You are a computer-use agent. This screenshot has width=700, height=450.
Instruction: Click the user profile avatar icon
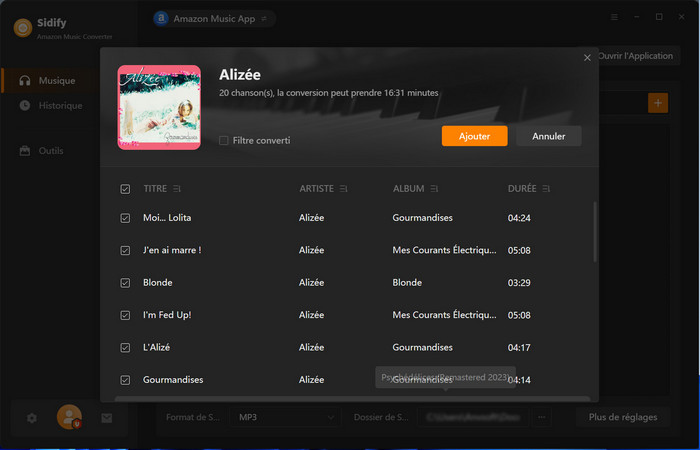(x=69, y=417)
